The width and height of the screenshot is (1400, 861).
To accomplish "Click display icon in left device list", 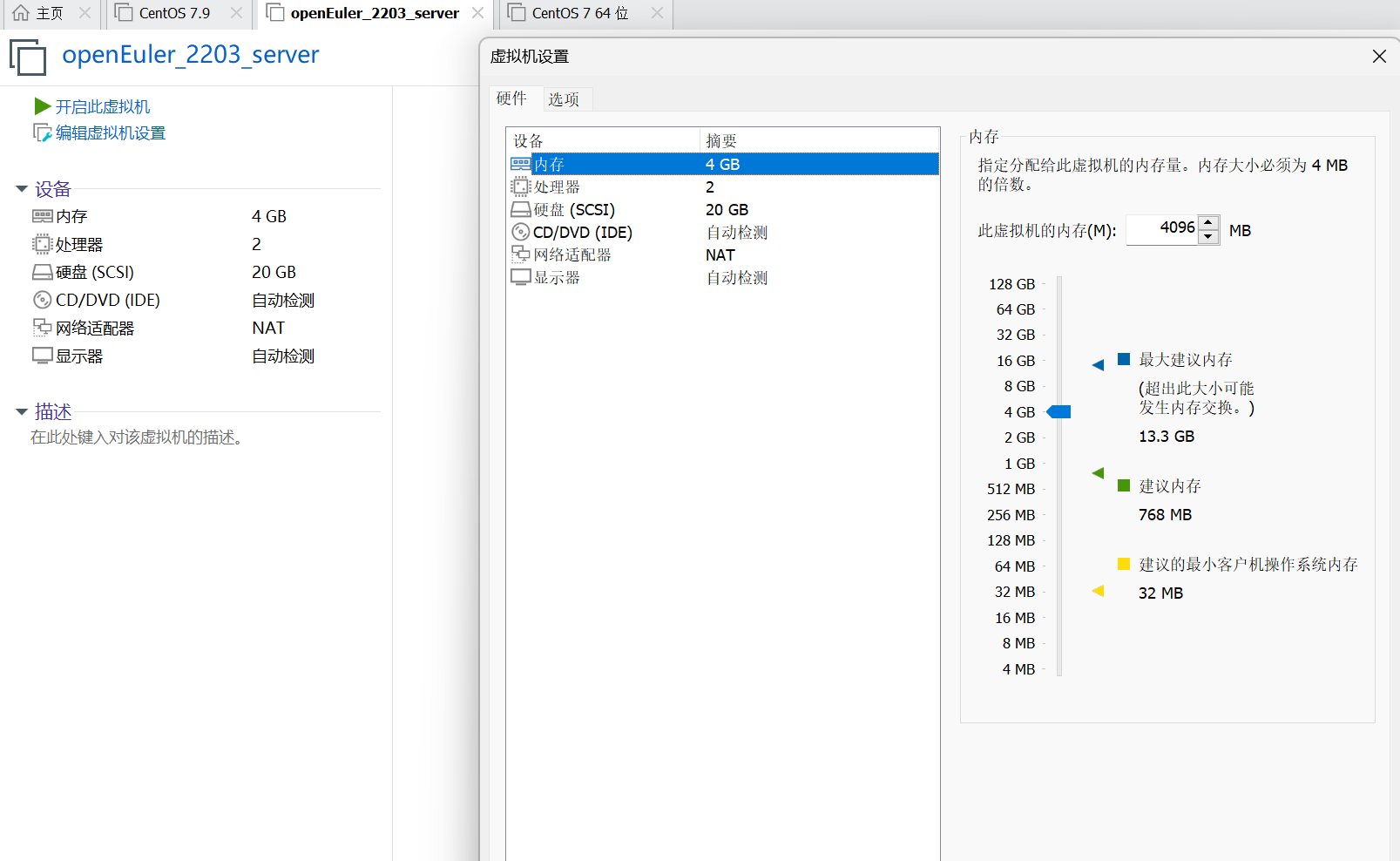I will [42, 356].
